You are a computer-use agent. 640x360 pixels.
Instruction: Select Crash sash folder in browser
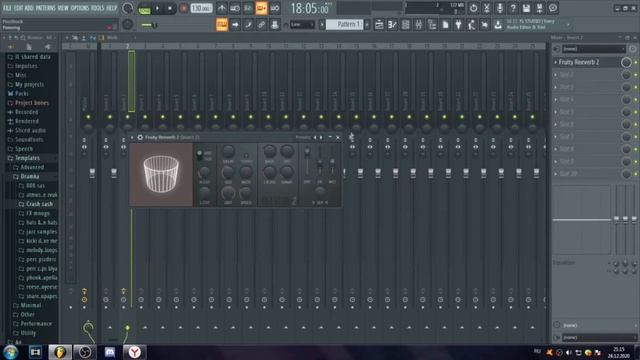click(x=39, y=204)
